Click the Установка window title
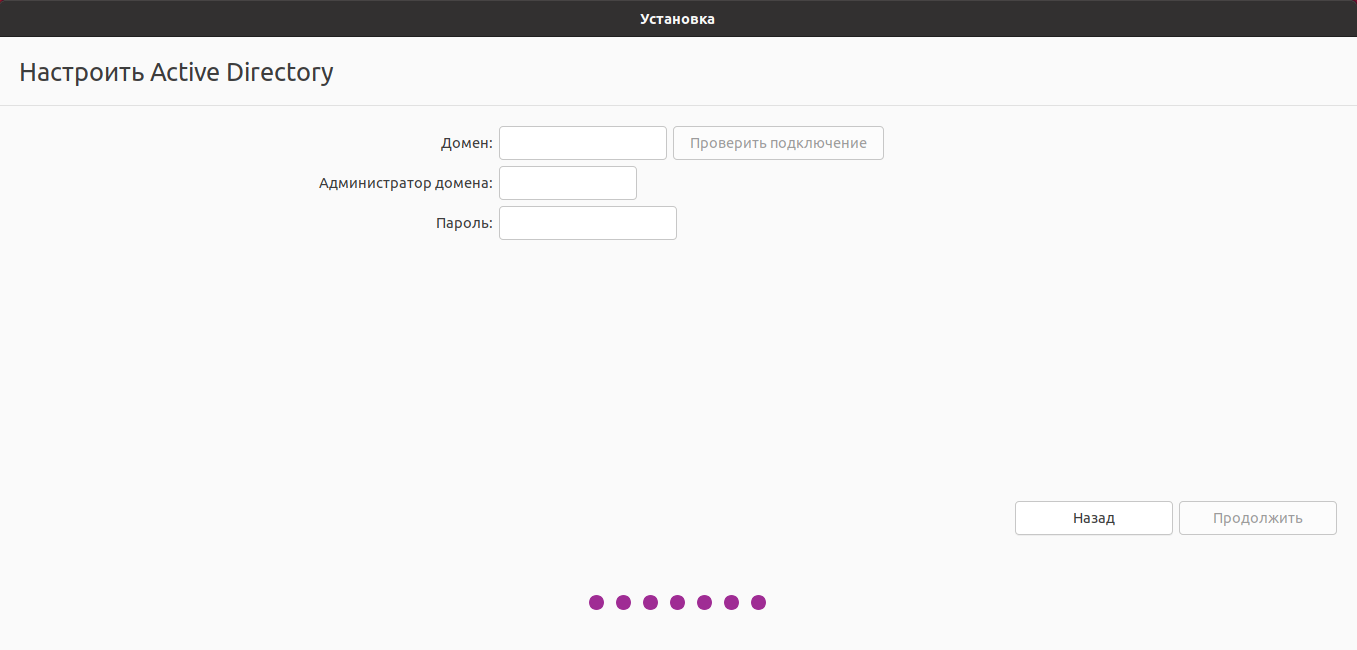Screen dimensions: 1357x650 [x=677, y=19]
